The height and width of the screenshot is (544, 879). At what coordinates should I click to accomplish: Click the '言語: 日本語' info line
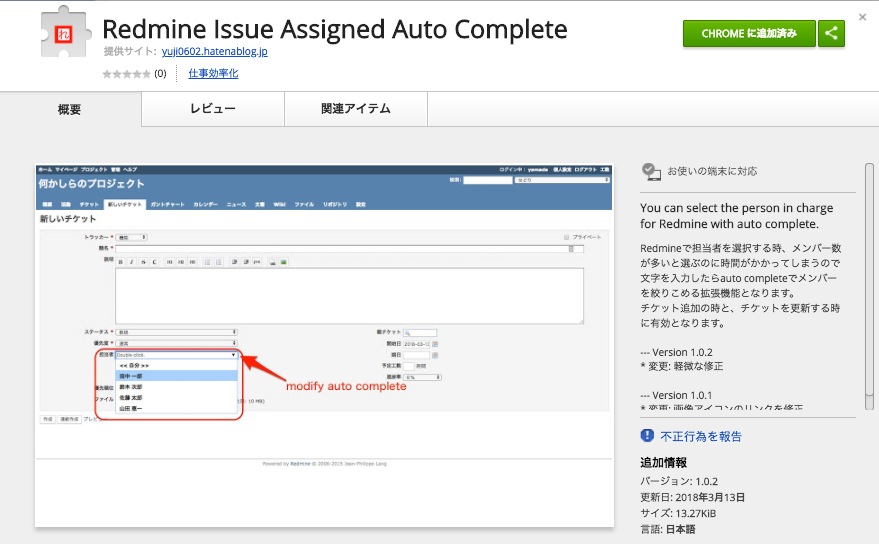[x=668, y=529]
